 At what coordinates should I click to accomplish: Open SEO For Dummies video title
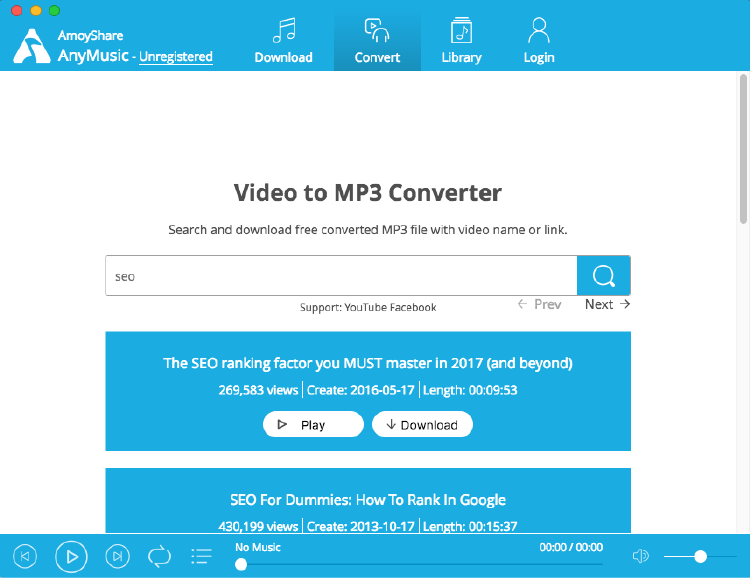pyautogui.click(x=368, y=500)
